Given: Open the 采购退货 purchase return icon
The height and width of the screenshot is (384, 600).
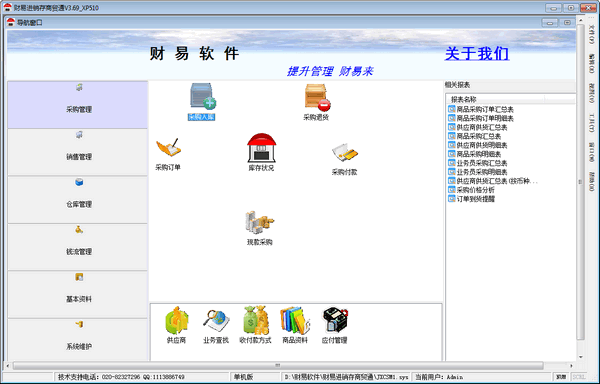Looking at the screenshot, I should pos(317,97).
